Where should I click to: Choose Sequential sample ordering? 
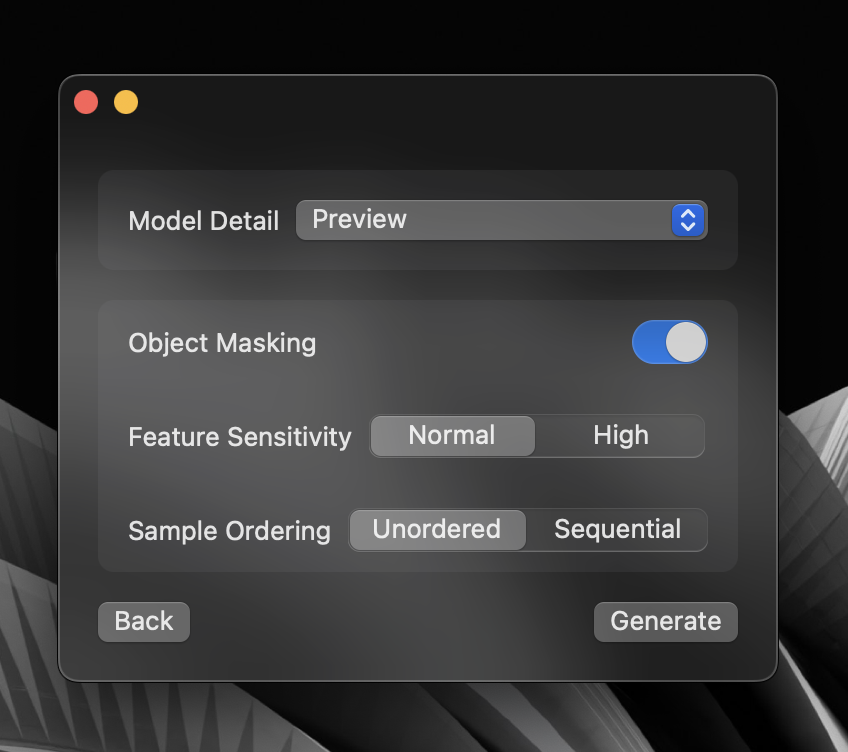point(617,530)
